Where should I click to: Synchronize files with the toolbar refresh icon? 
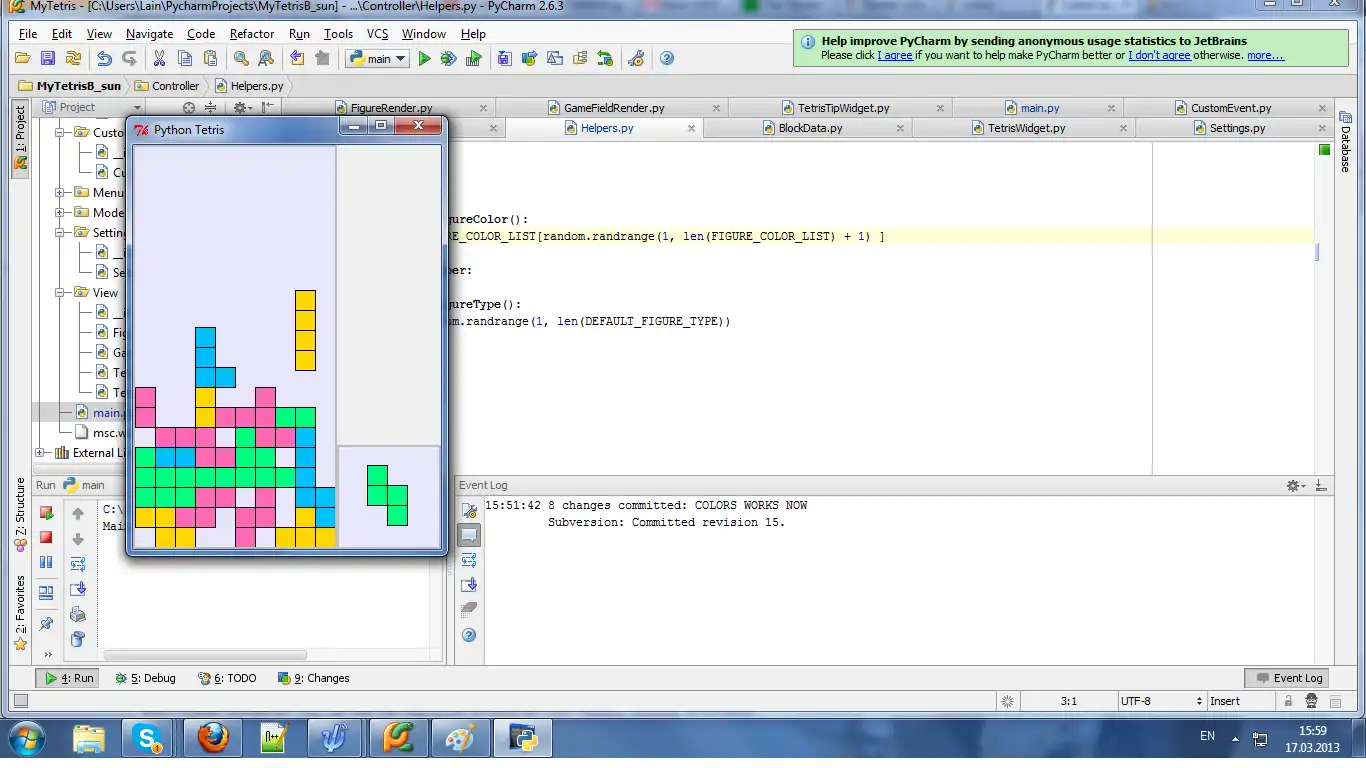point(72,59)
